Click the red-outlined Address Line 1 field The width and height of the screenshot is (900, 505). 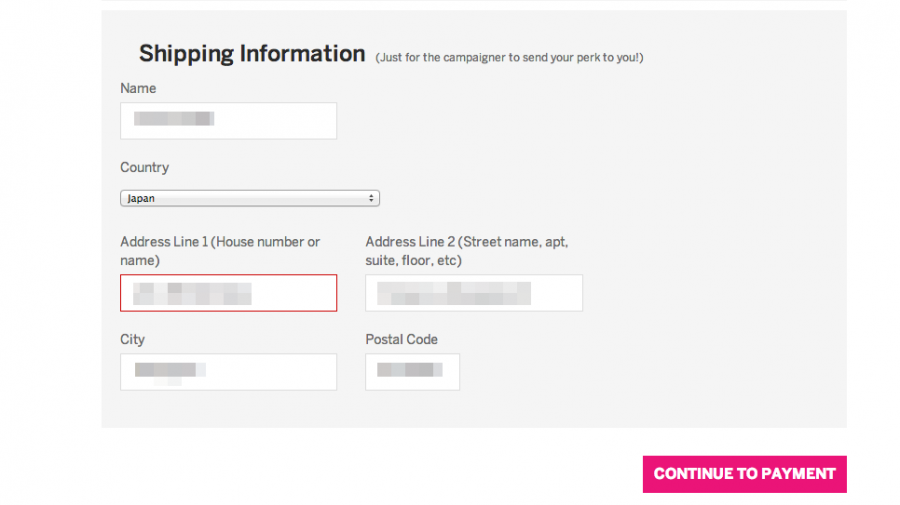(228, 293)
